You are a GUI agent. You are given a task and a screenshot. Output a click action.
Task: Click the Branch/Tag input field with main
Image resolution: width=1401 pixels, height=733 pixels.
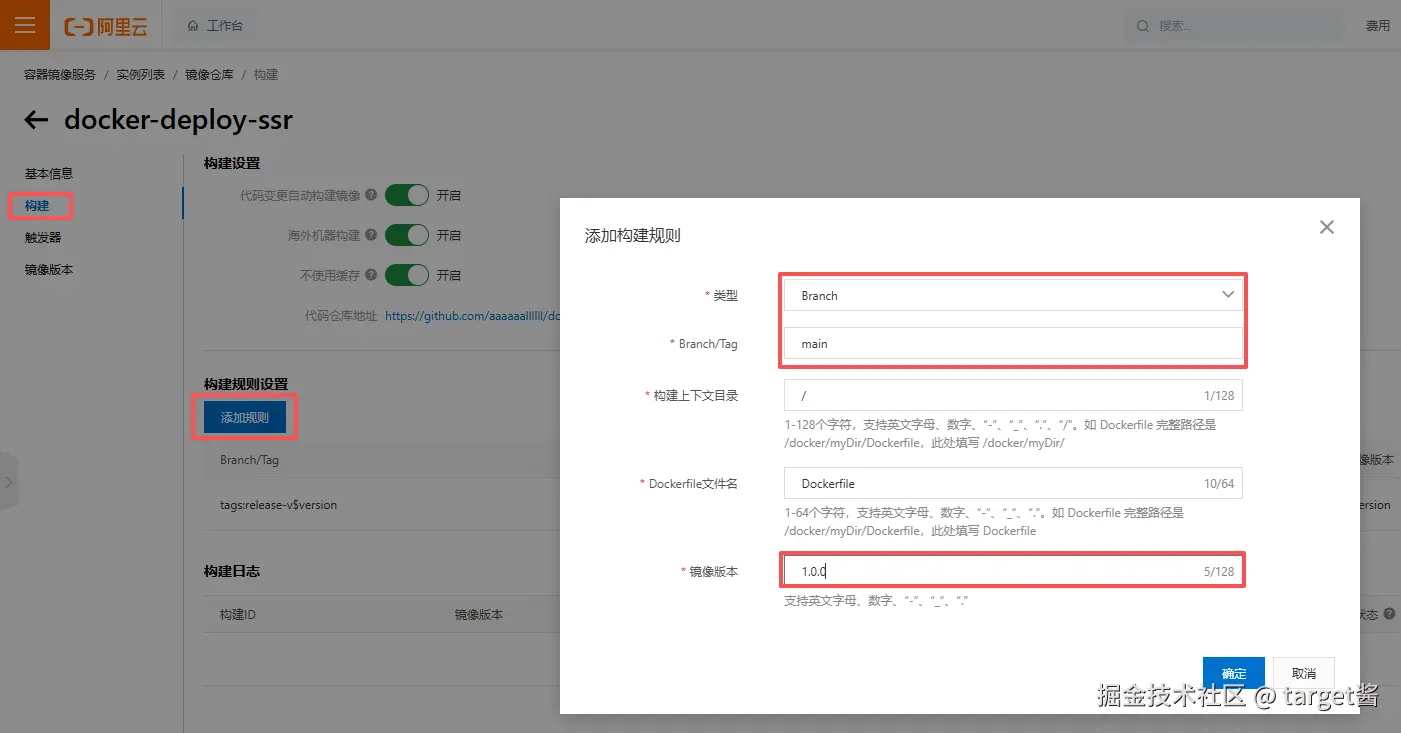[1013, 343]
